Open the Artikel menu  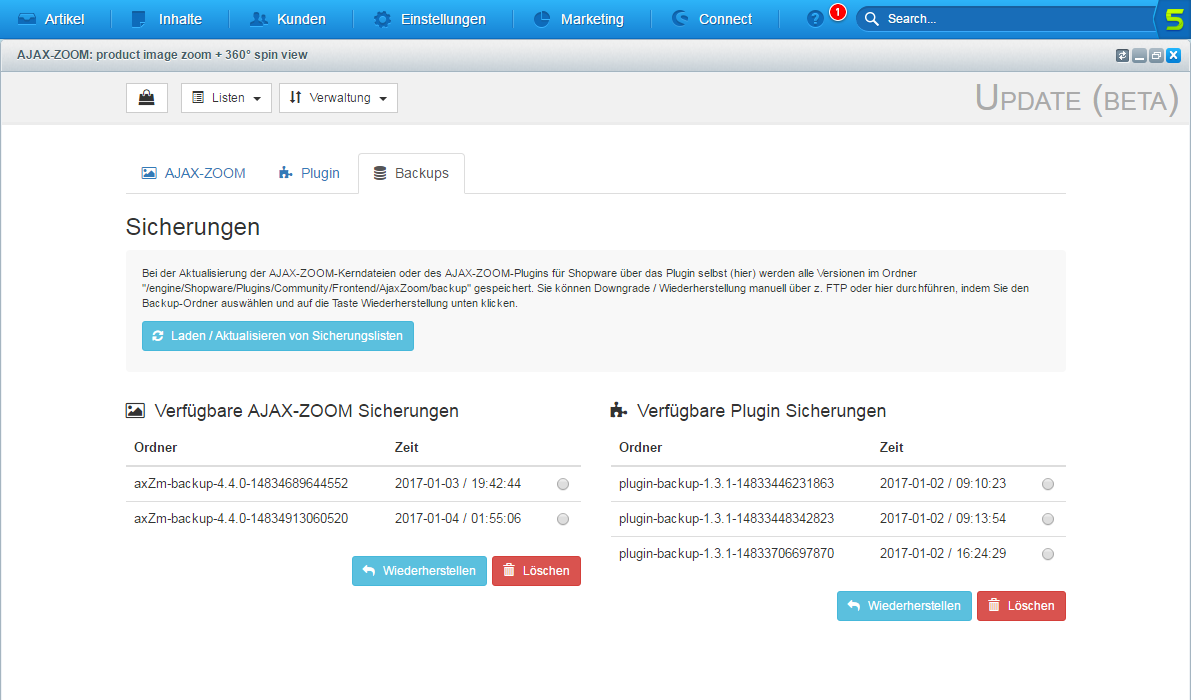pyautogui.click(x=51, y=19)
